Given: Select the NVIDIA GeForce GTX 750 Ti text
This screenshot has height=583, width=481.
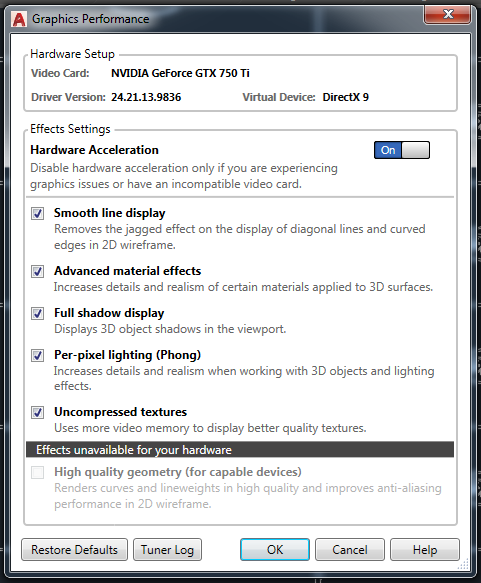Looking at the screenshot, I should [180, 73].
